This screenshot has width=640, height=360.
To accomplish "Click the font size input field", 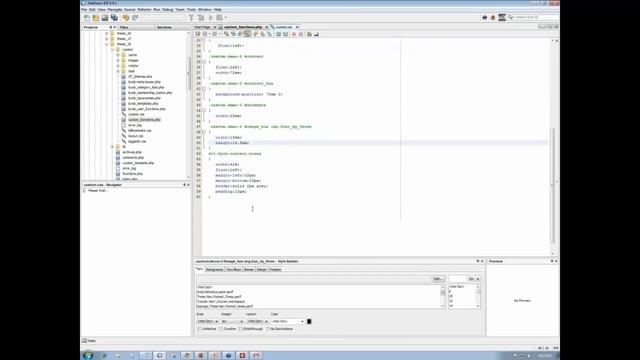I will tap(458, 279).
